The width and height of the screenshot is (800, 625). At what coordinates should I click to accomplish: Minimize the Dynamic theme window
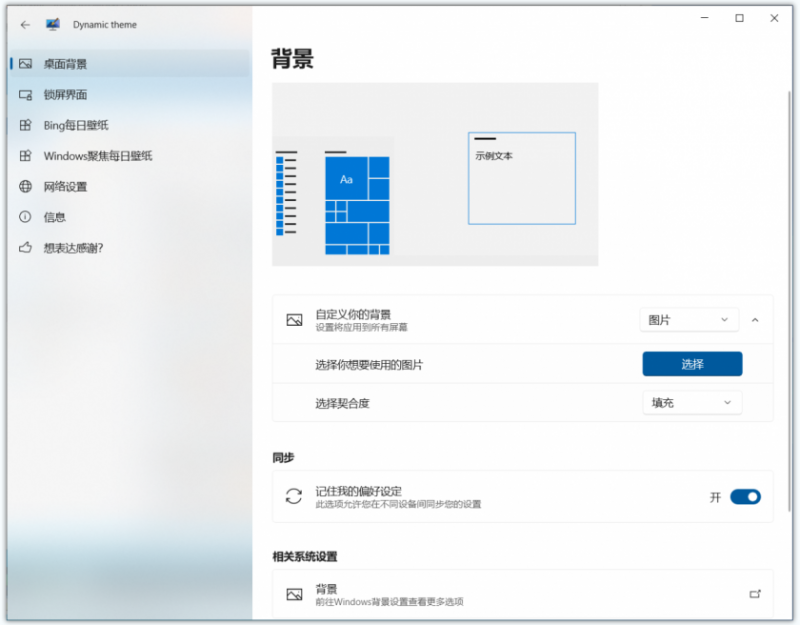[705, 18]
